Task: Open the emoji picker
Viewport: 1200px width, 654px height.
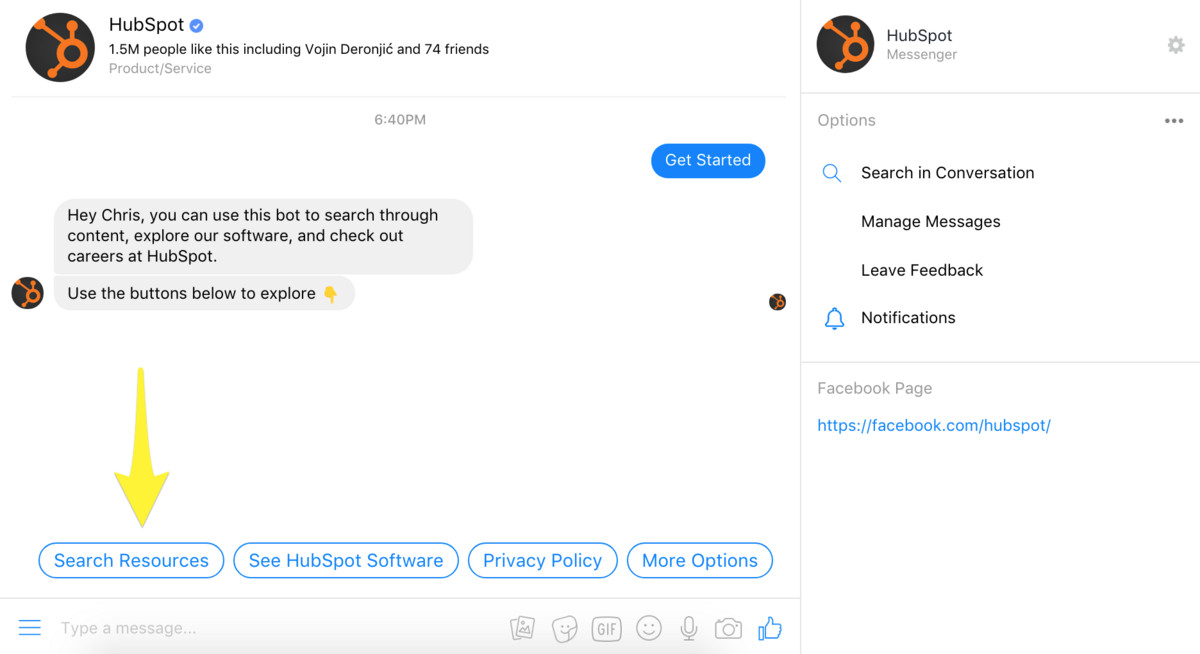Action: (649, 628)
